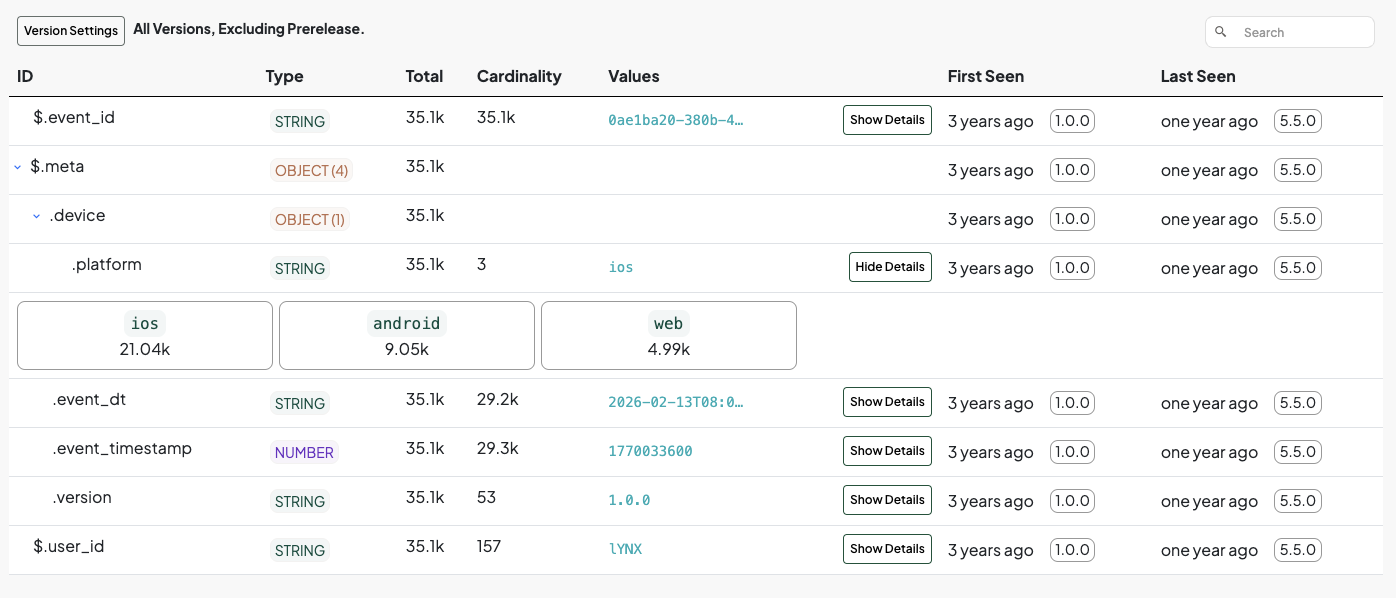1396x598 pixels.
Task: Show details for .event_timestamp
Action: click(887, 450)
